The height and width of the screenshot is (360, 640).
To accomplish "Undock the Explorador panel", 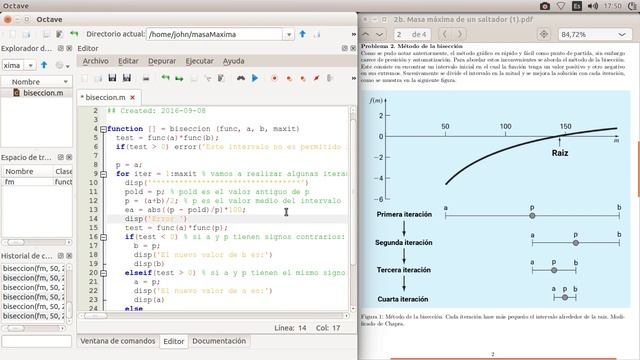I will coord(61,48).
